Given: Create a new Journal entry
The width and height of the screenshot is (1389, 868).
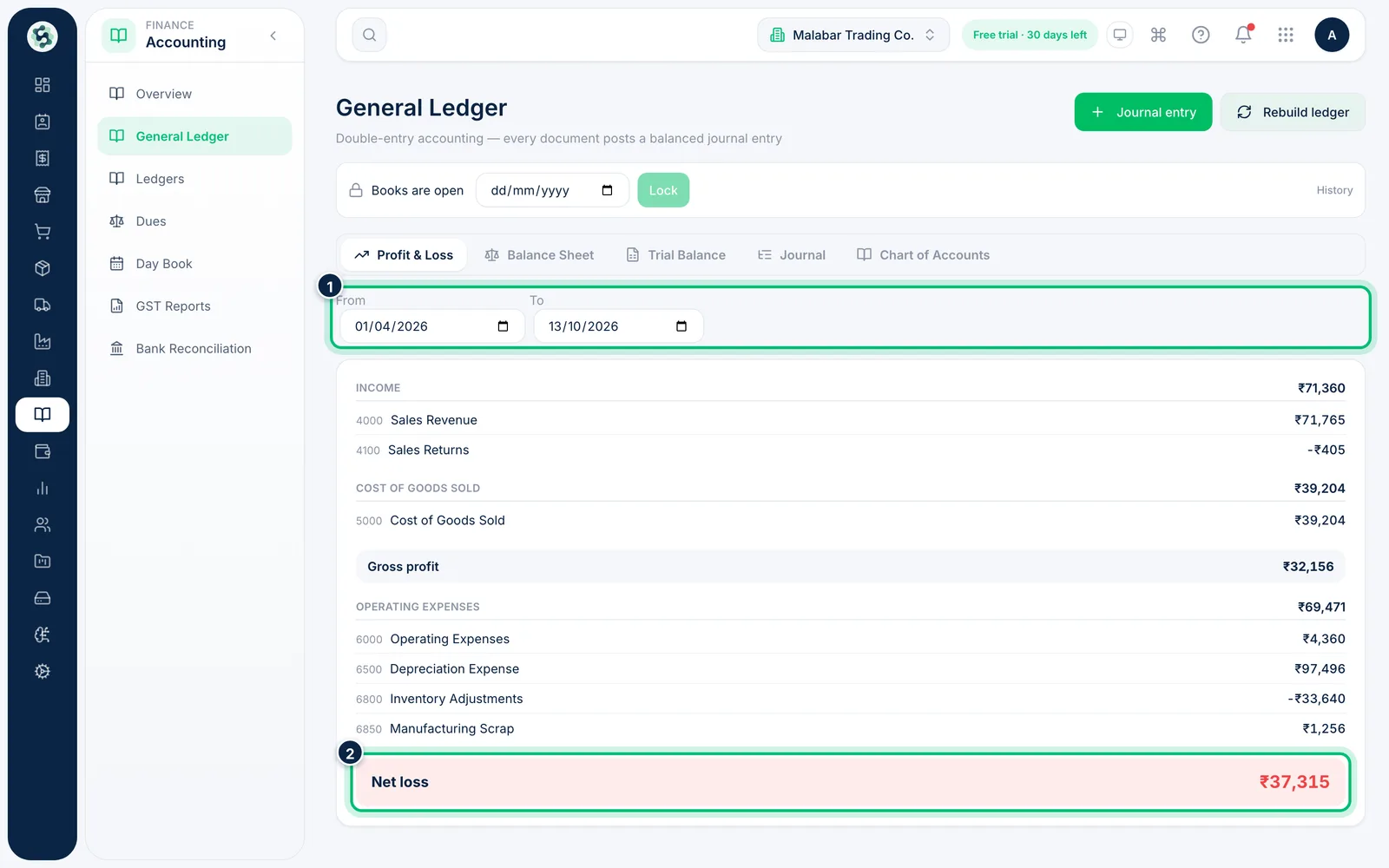Looking at the screenshot, I should (x=1143, y=112).
